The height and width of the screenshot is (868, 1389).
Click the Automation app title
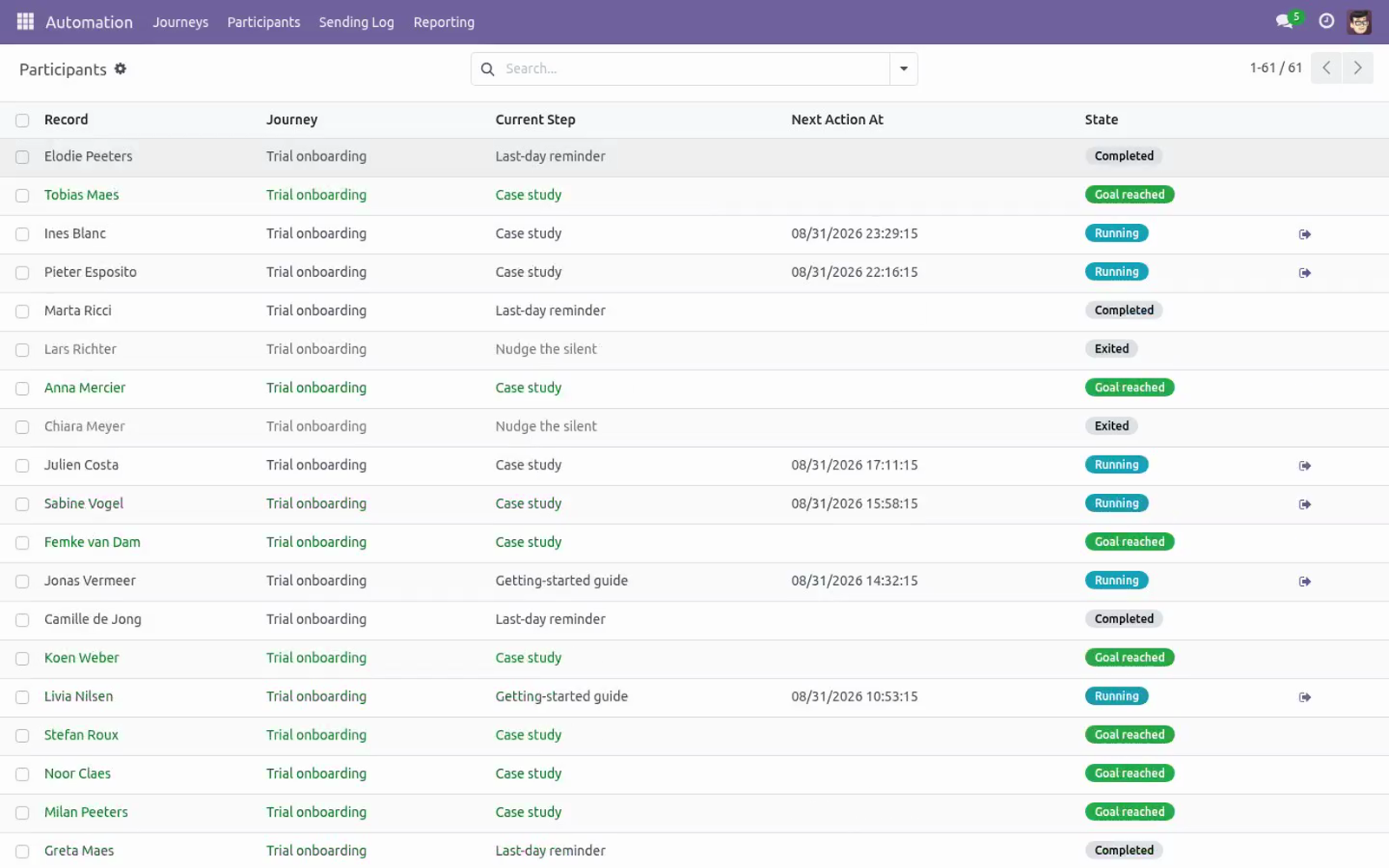89,23
